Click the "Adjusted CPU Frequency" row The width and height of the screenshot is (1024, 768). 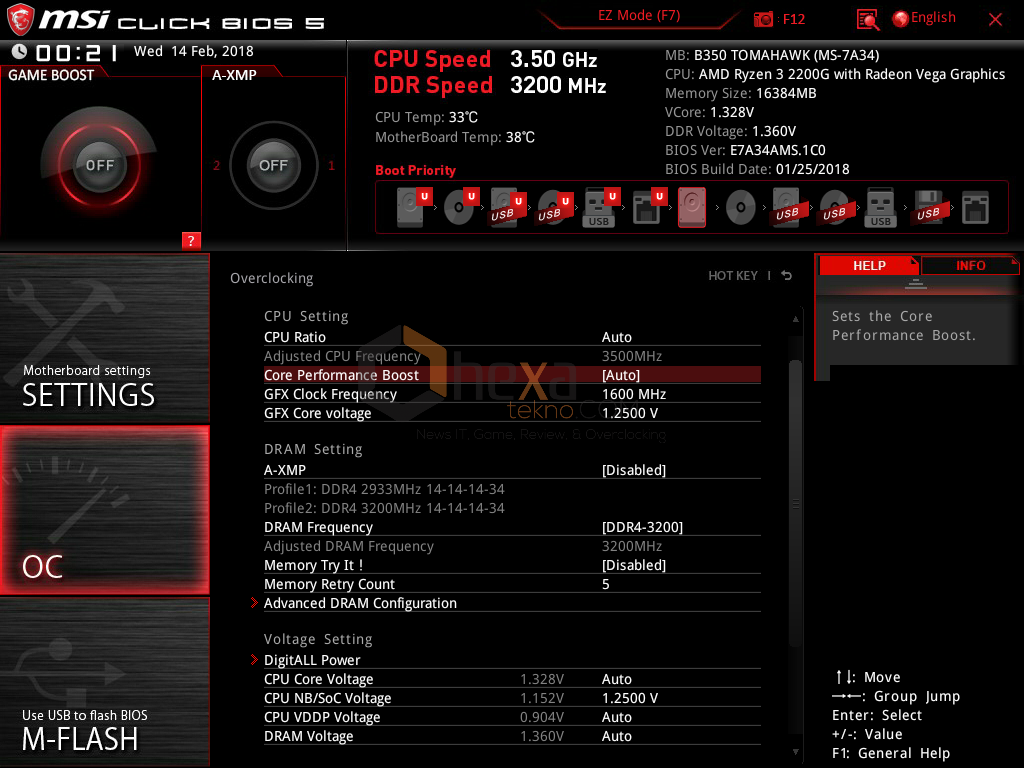tap(512, 356)
